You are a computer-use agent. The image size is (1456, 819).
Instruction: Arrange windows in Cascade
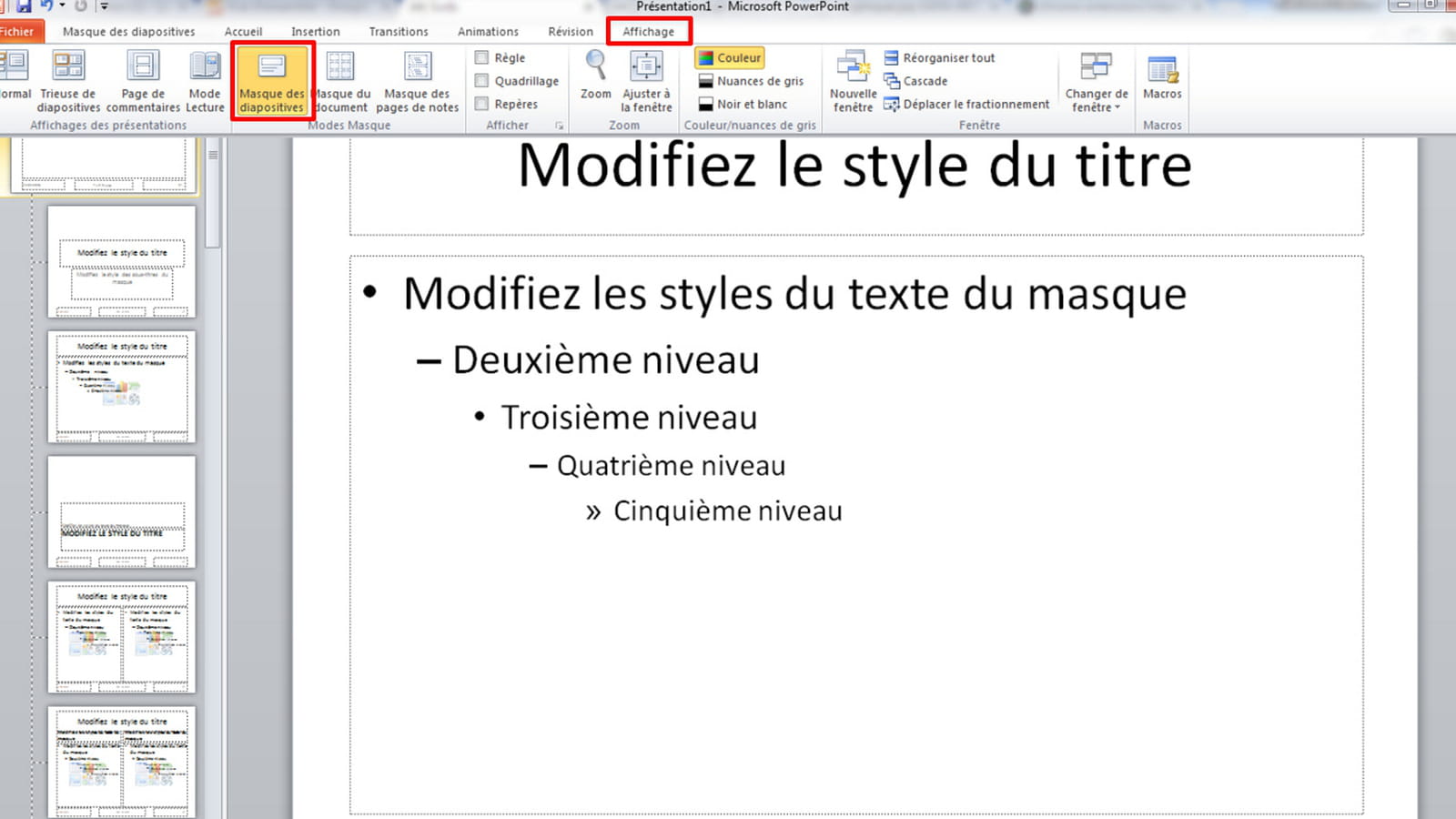pos(915,81)
